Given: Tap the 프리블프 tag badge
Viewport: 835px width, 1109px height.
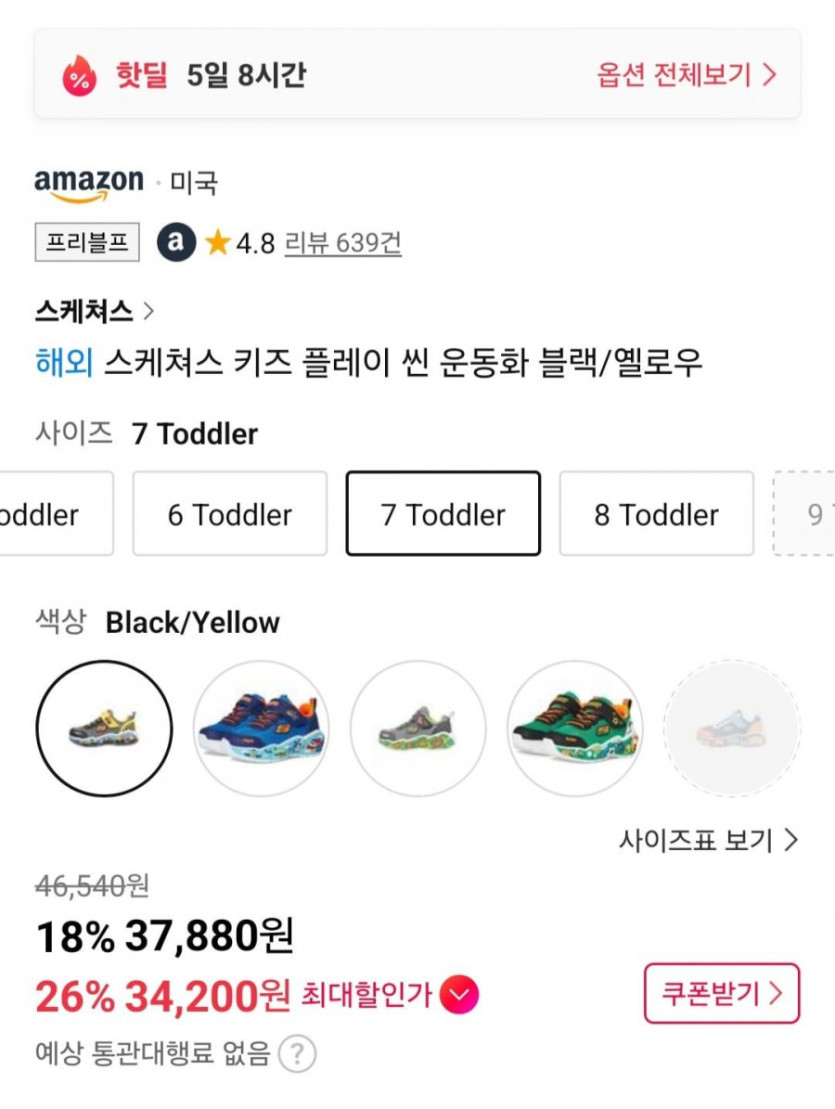Looking at the screenshot, I should 87,242.
